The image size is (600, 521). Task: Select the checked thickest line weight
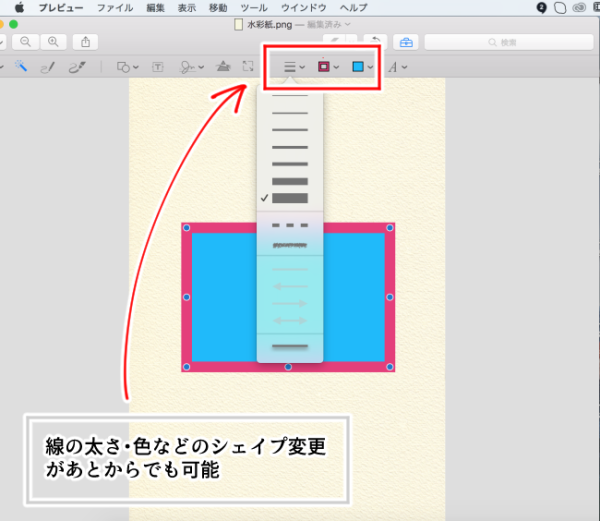(x=290, y=198)
